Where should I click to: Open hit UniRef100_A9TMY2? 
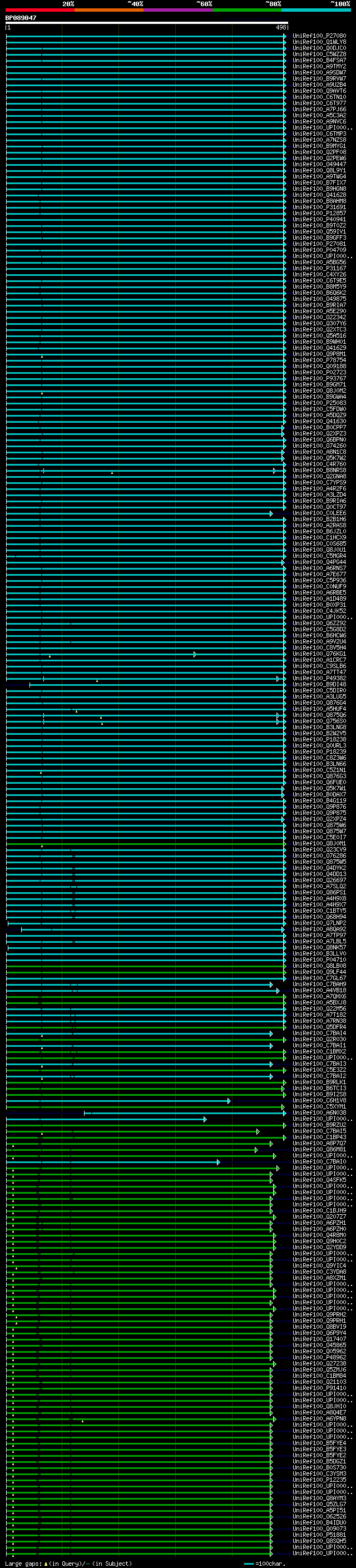(x=319, y=66)
